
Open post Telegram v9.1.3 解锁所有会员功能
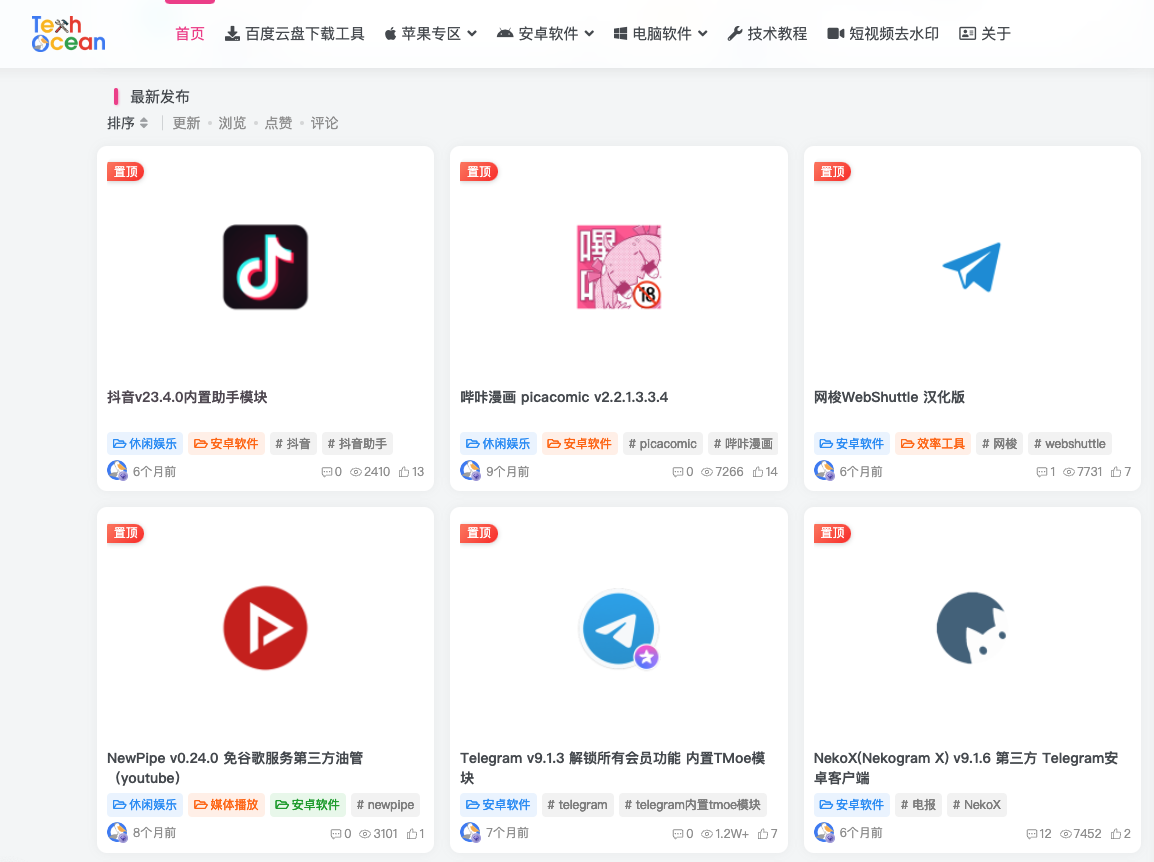[613, 768]
